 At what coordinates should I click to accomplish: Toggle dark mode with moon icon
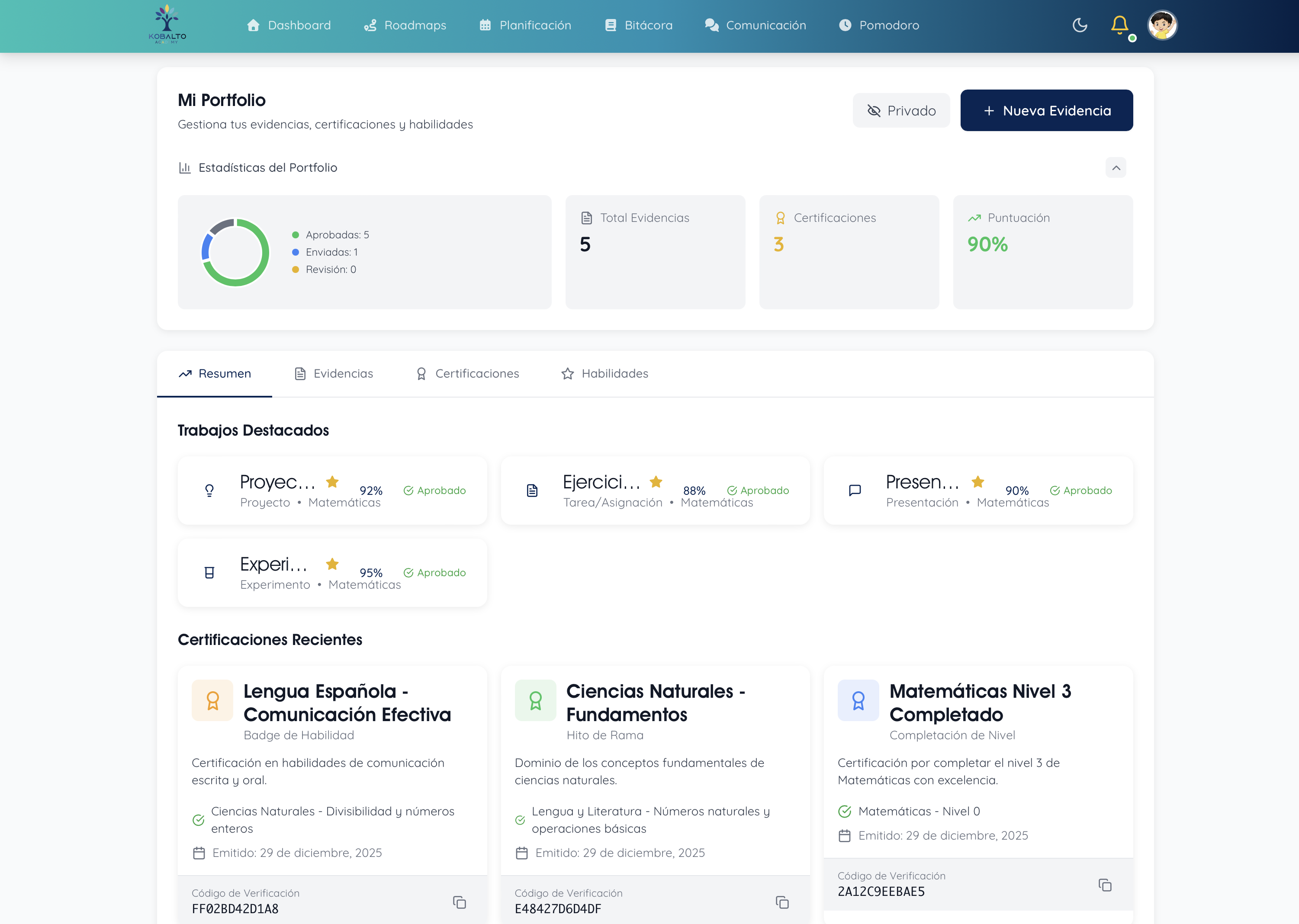point(1079,25)
